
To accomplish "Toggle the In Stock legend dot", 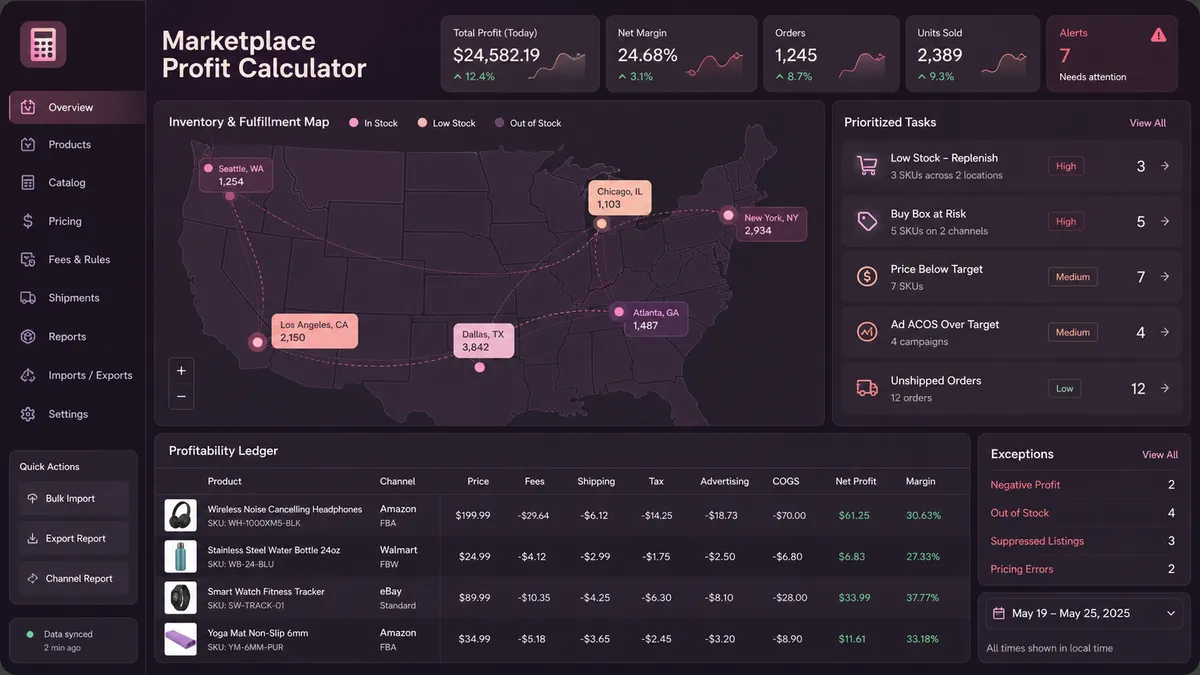I will pyautogui.click(x=353, y=123).
